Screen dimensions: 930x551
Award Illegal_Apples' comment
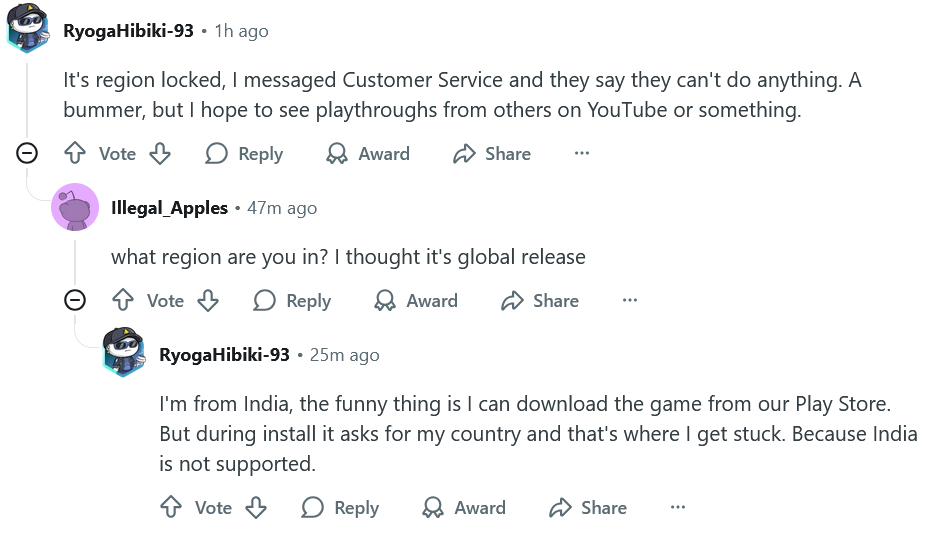tap(416, 300)
